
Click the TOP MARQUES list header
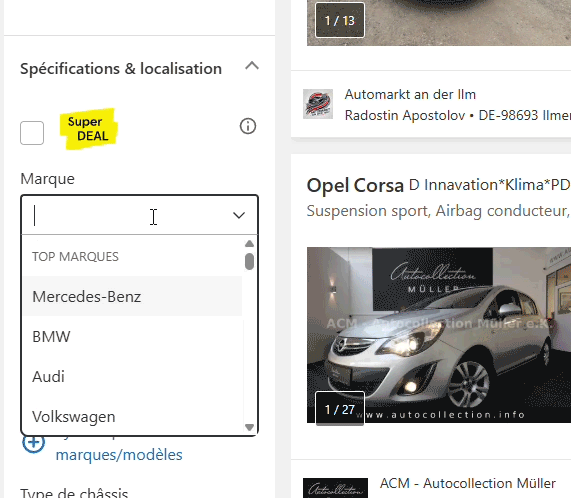point(75,257)
